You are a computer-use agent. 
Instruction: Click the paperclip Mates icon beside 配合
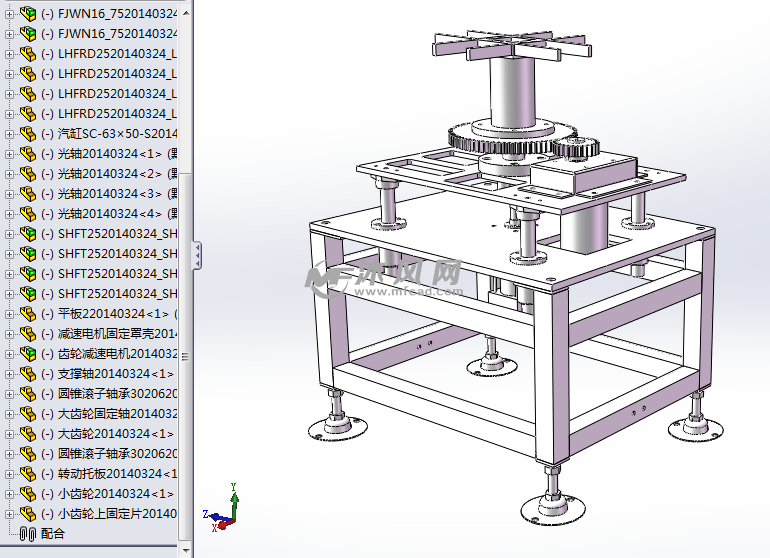(x=28, y=534)
